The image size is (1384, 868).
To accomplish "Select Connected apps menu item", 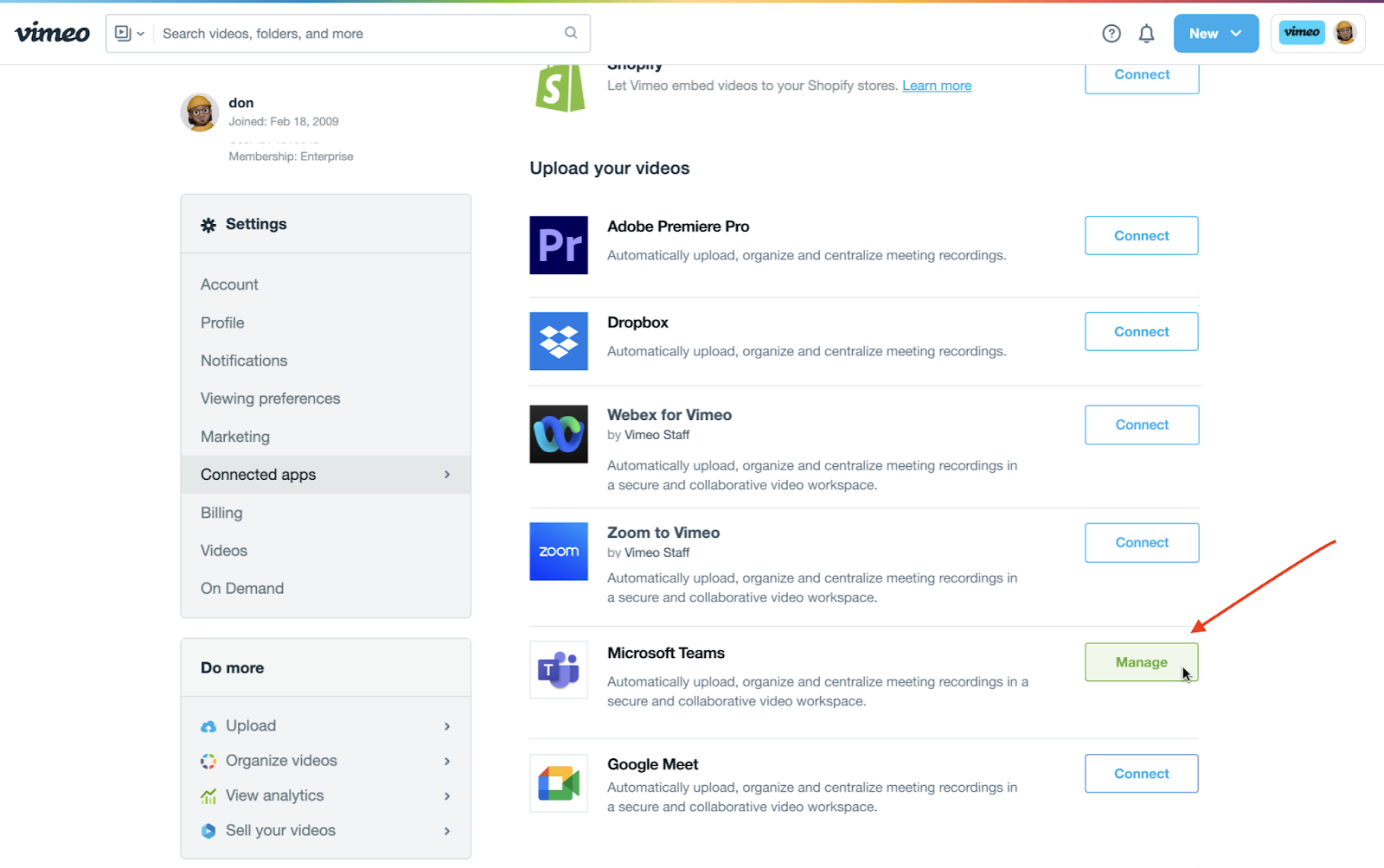I will click(325, 475).
